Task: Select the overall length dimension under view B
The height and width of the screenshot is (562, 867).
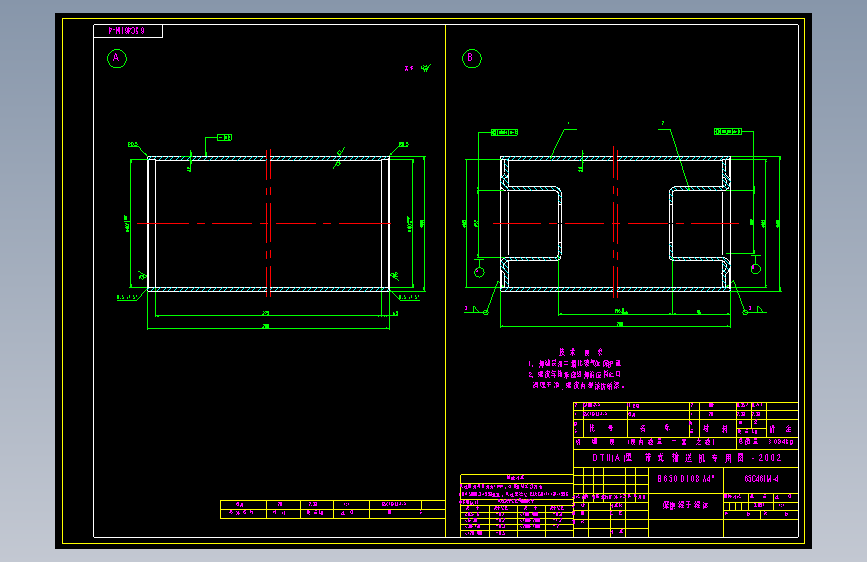Action: click(615, 325)
